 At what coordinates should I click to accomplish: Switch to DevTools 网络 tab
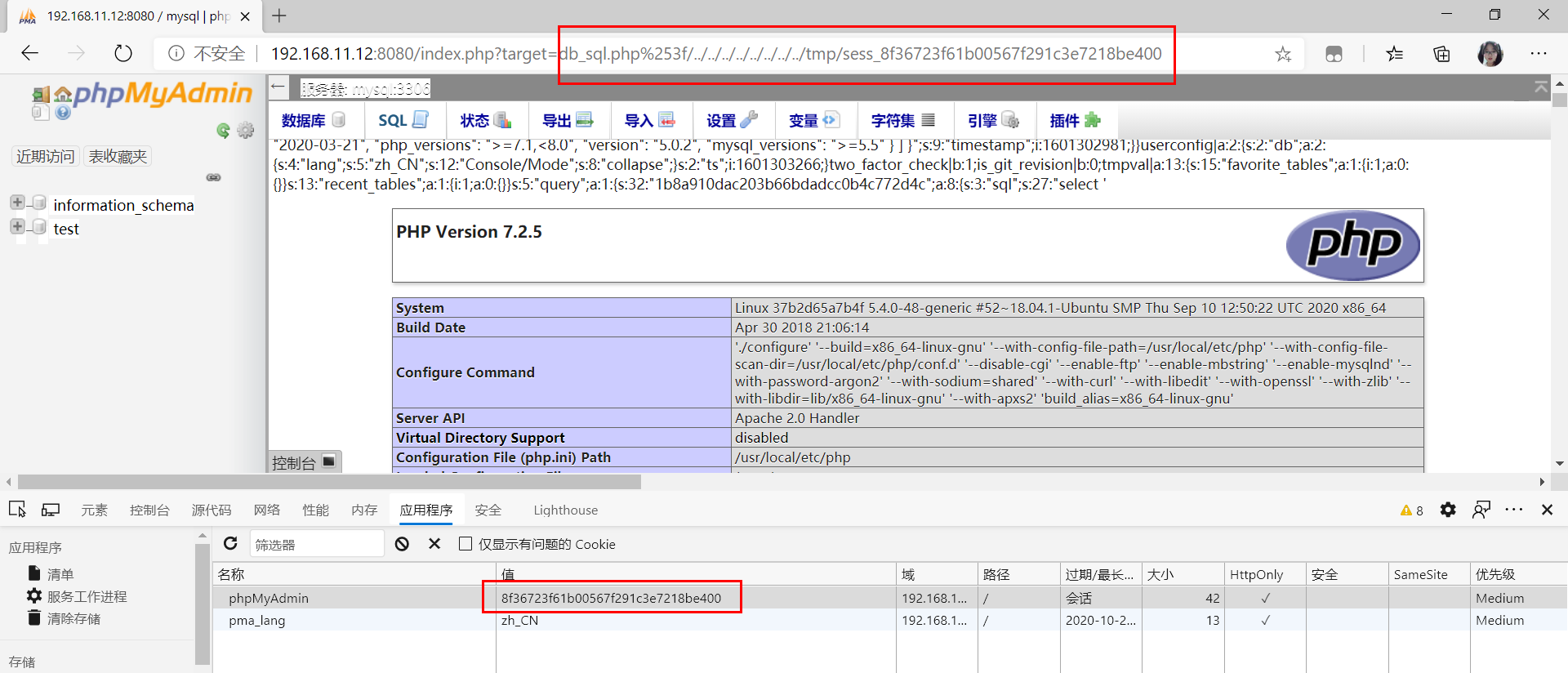click(267, 510)
